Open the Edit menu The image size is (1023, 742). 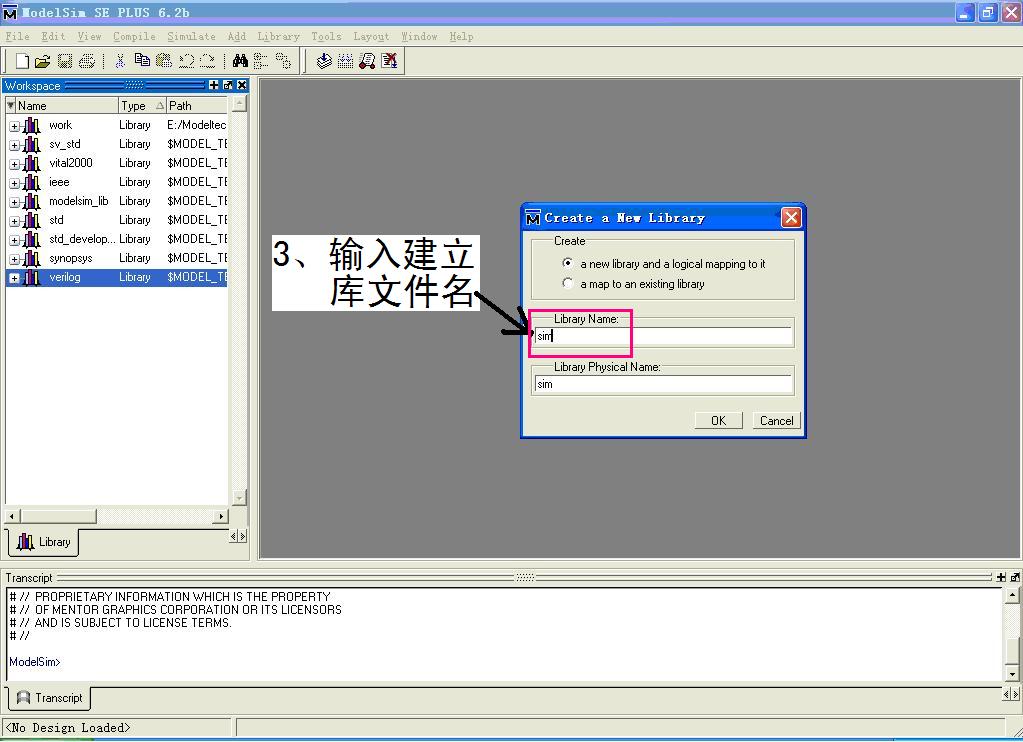click(53, 37)
